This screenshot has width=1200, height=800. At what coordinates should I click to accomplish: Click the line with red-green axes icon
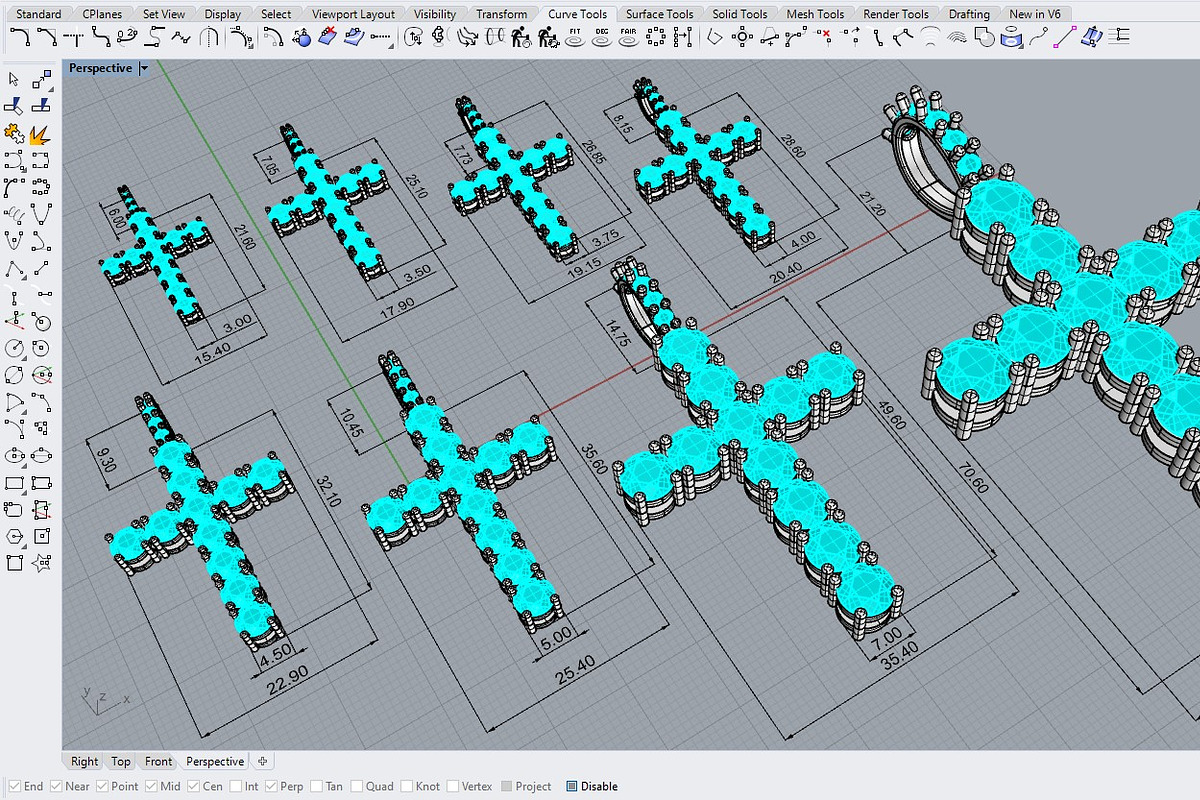tap(15, 322)
